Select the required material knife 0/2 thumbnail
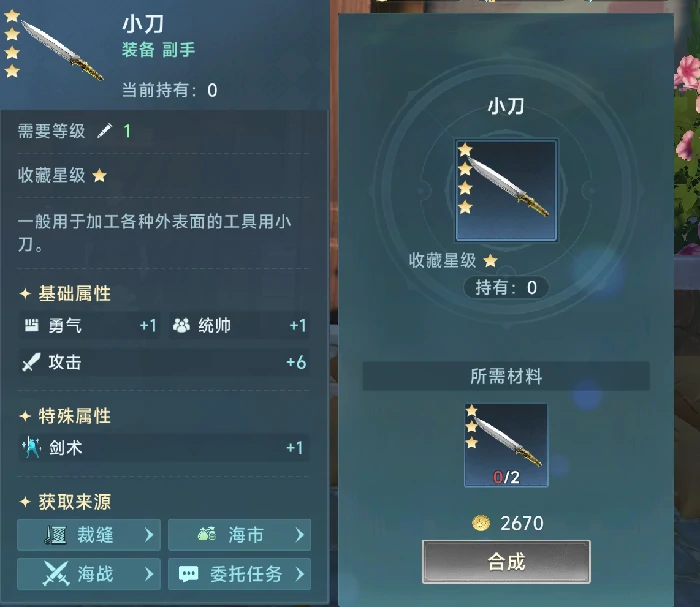 [506, 445]
